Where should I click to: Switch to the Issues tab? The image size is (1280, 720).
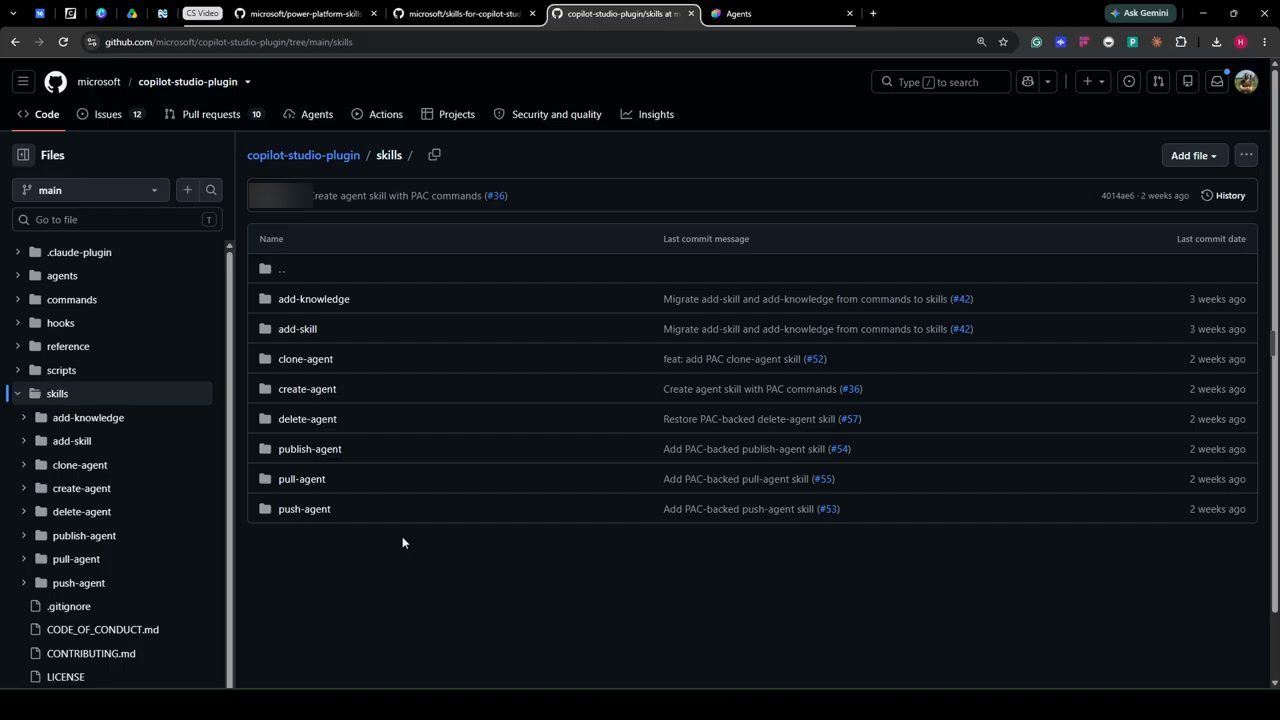[x=110, y=114]
